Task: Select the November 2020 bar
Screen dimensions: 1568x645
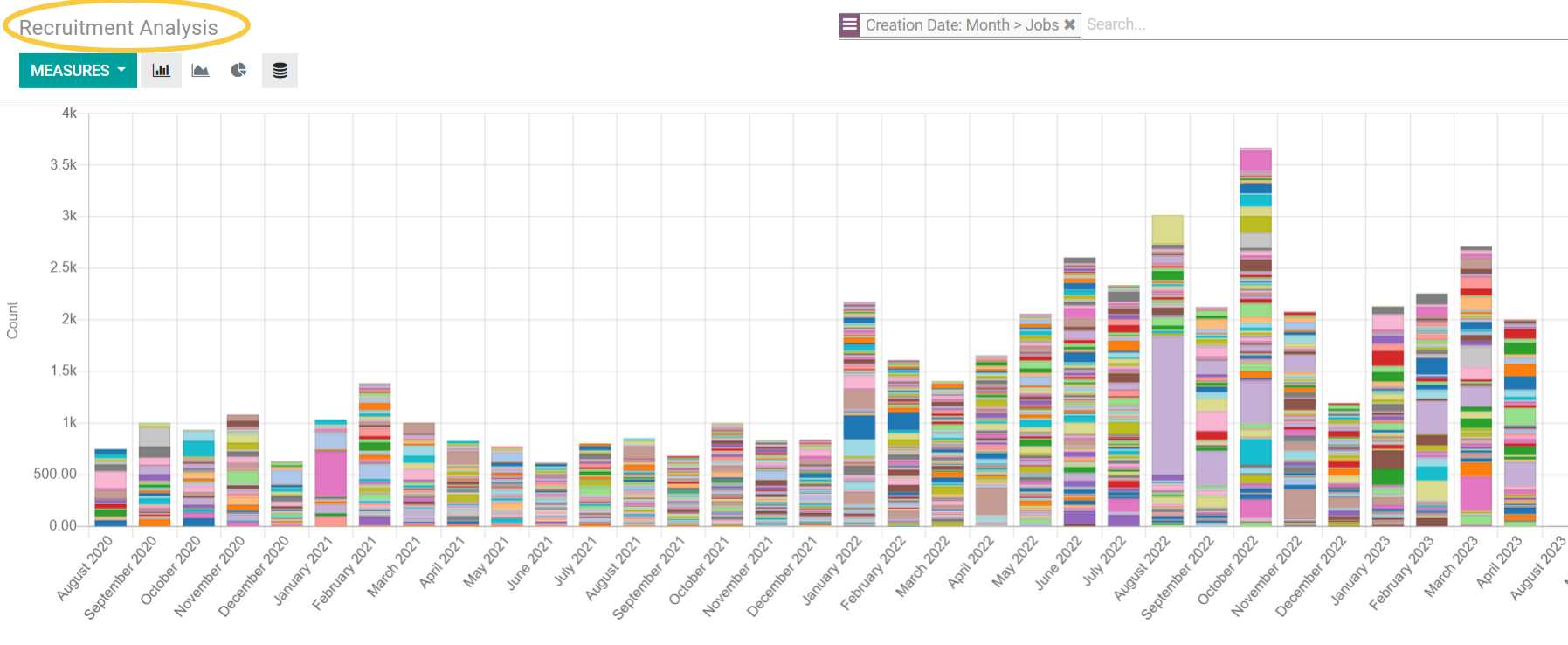Action: 243,470
